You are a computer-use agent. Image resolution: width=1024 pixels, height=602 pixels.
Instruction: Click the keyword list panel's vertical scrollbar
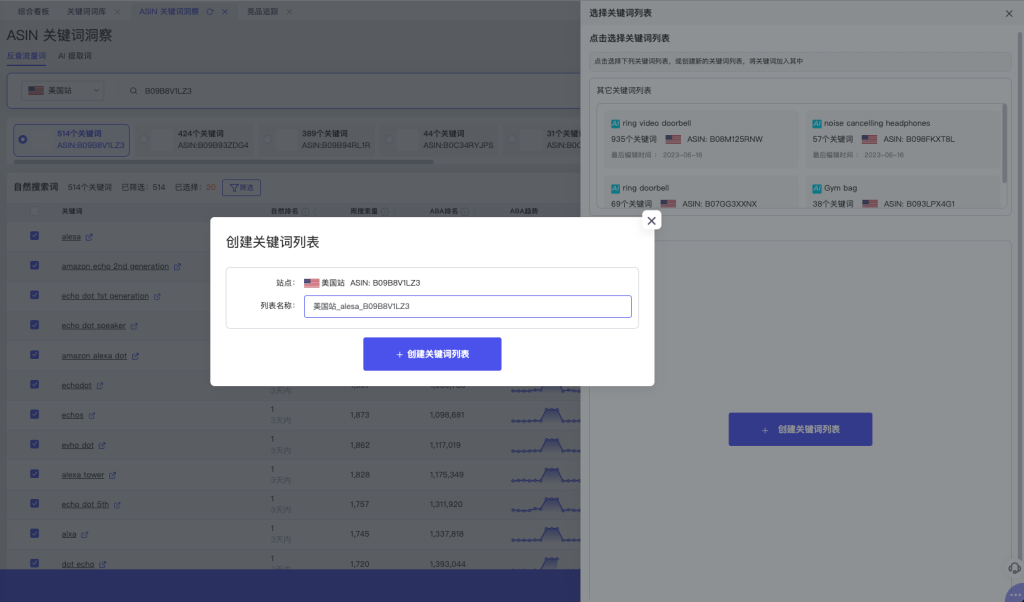[x=1004, y=143]
